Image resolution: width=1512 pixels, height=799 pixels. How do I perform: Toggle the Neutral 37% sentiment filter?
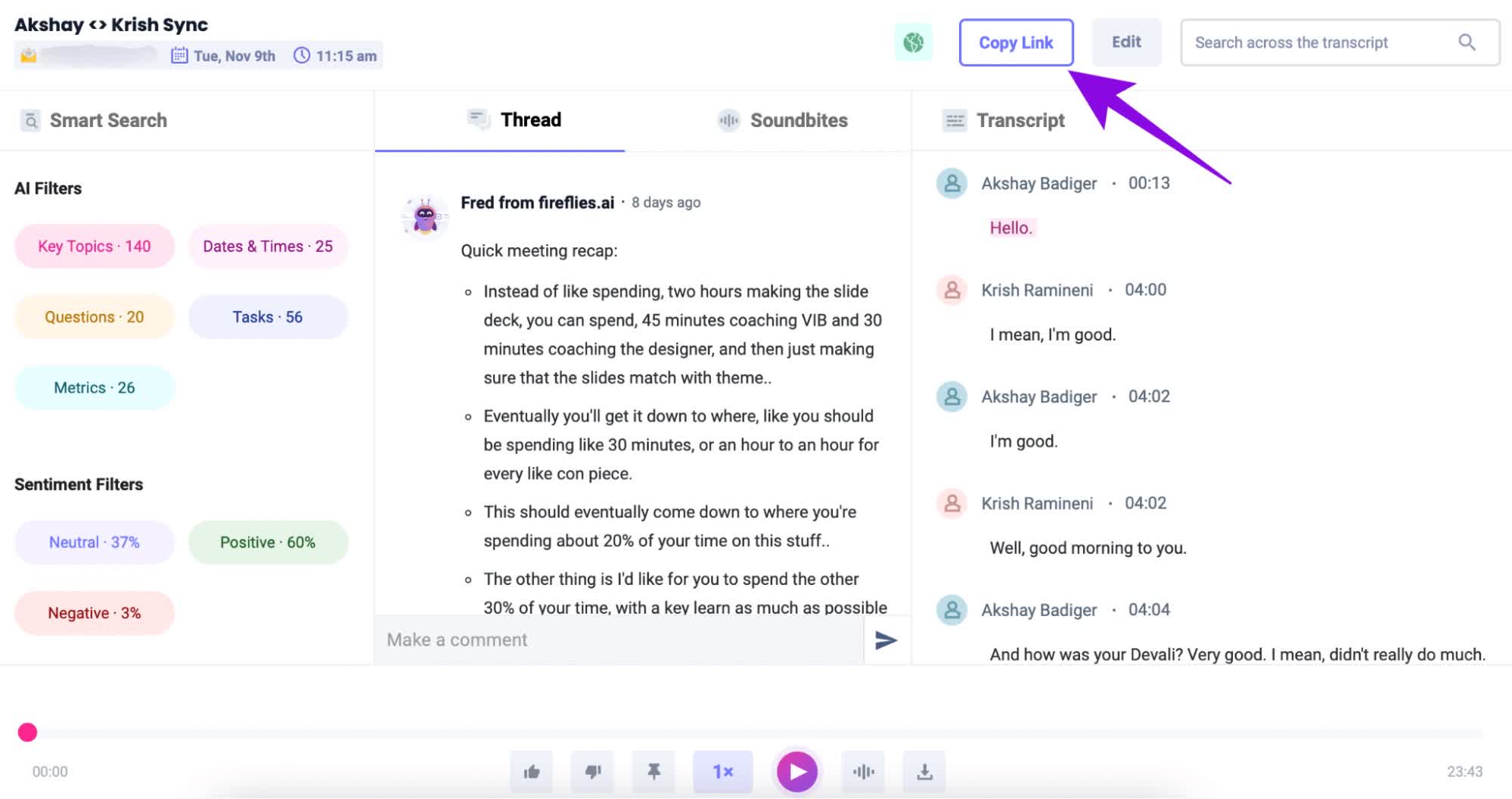[94, 542]
